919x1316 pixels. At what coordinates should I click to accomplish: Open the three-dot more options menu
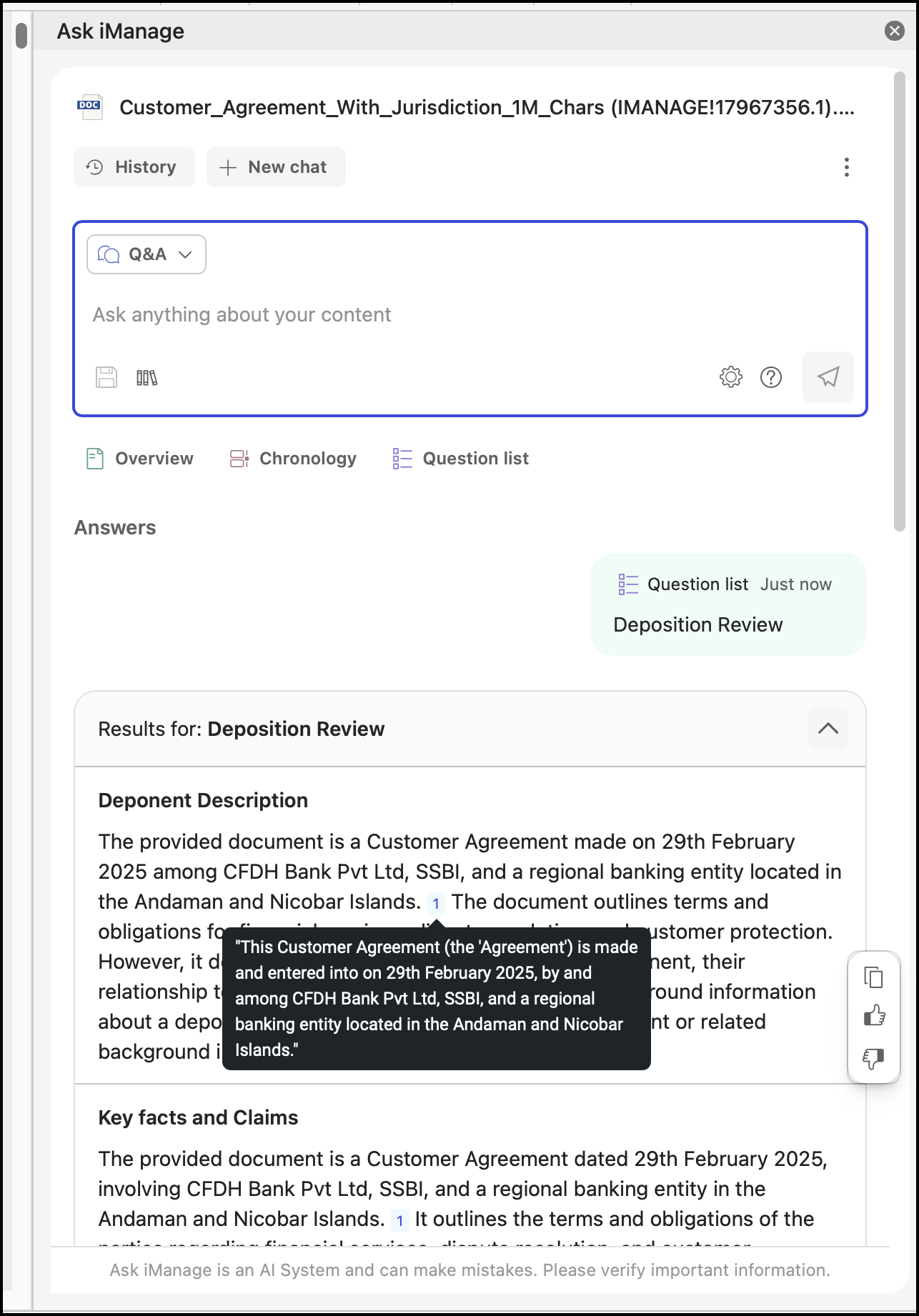(846, 167)
